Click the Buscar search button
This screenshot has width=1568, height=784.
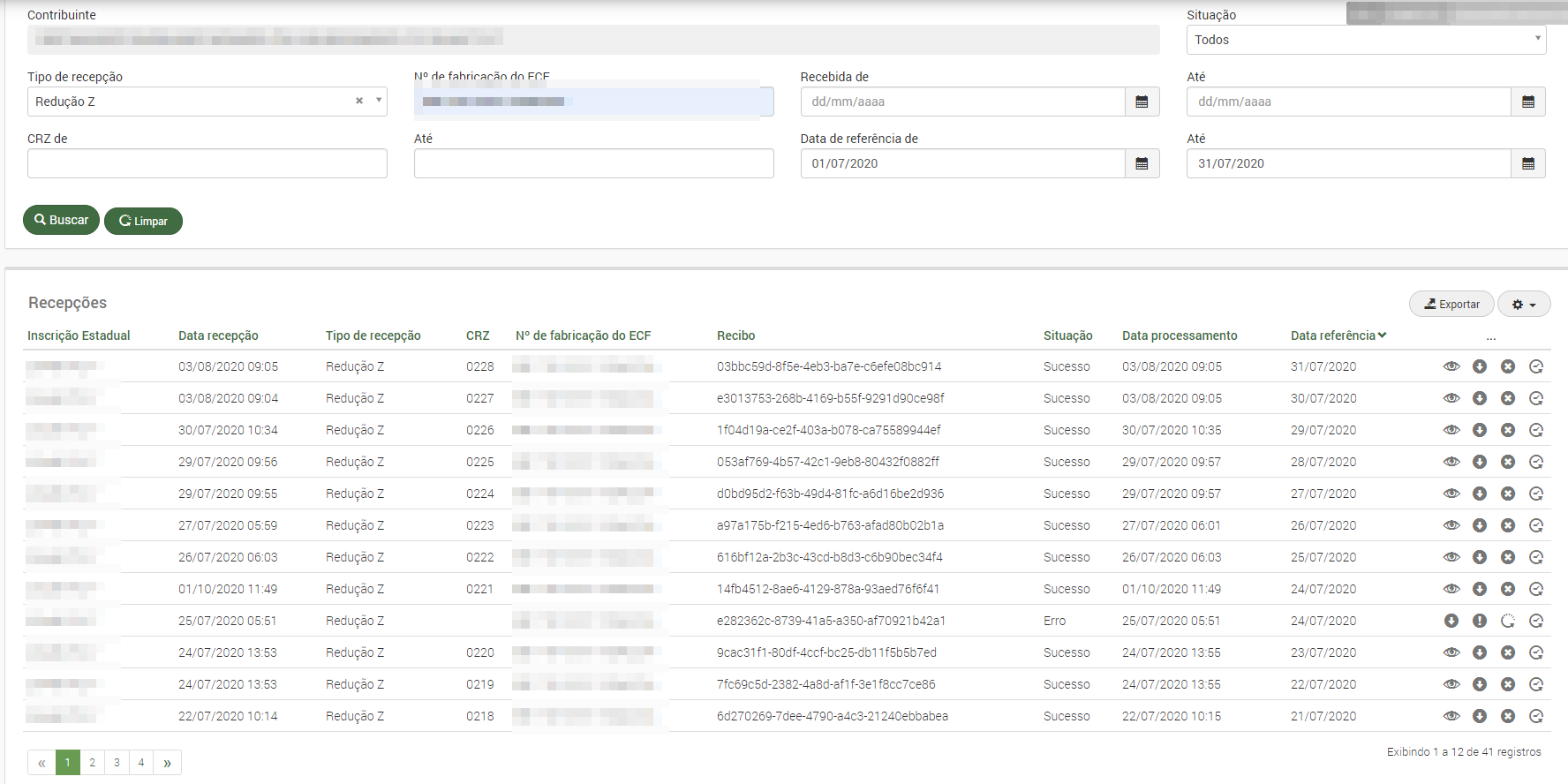[61, 220]
